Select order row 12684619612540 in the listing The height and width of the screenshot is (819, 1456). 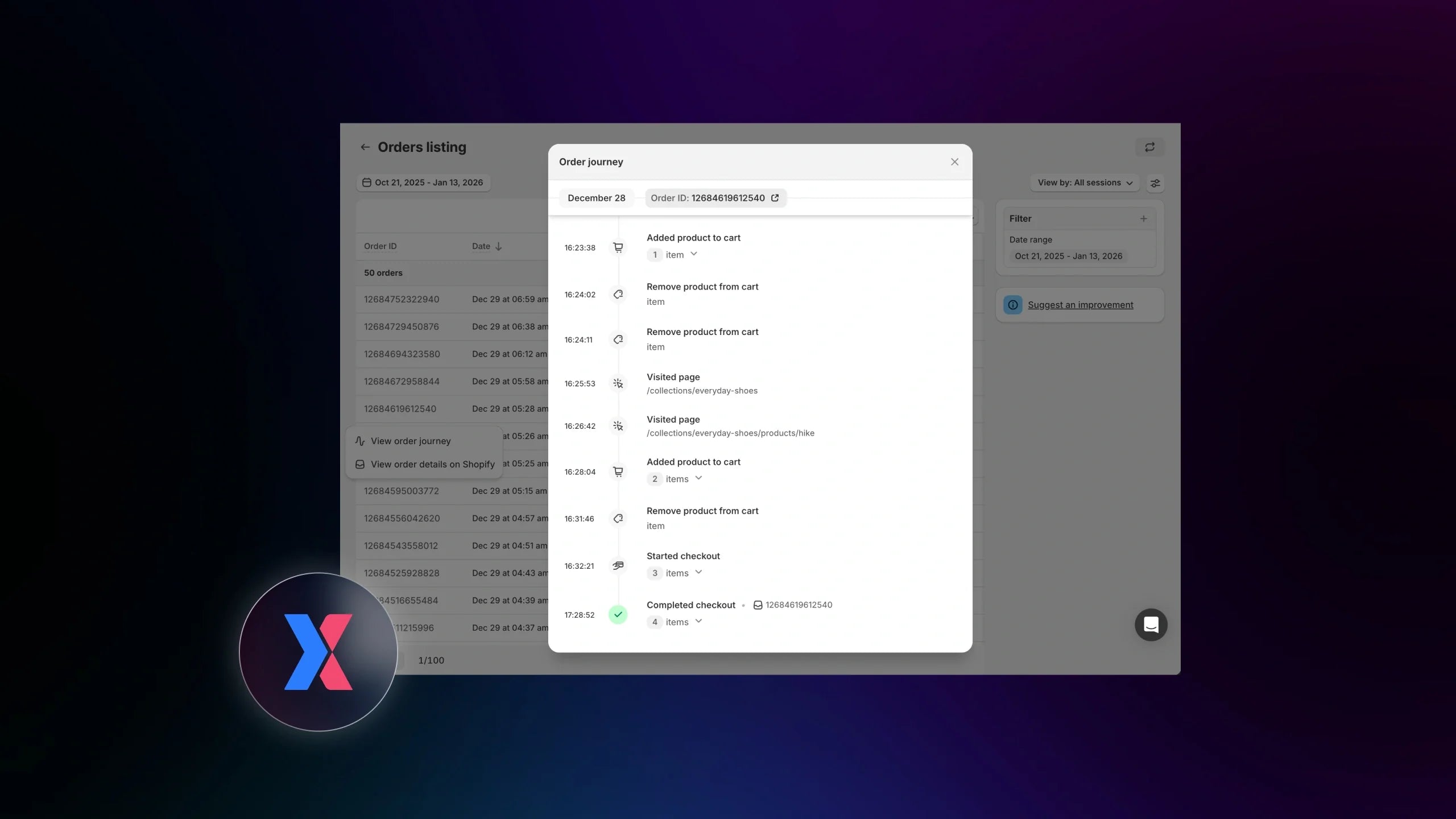(453, 408)
